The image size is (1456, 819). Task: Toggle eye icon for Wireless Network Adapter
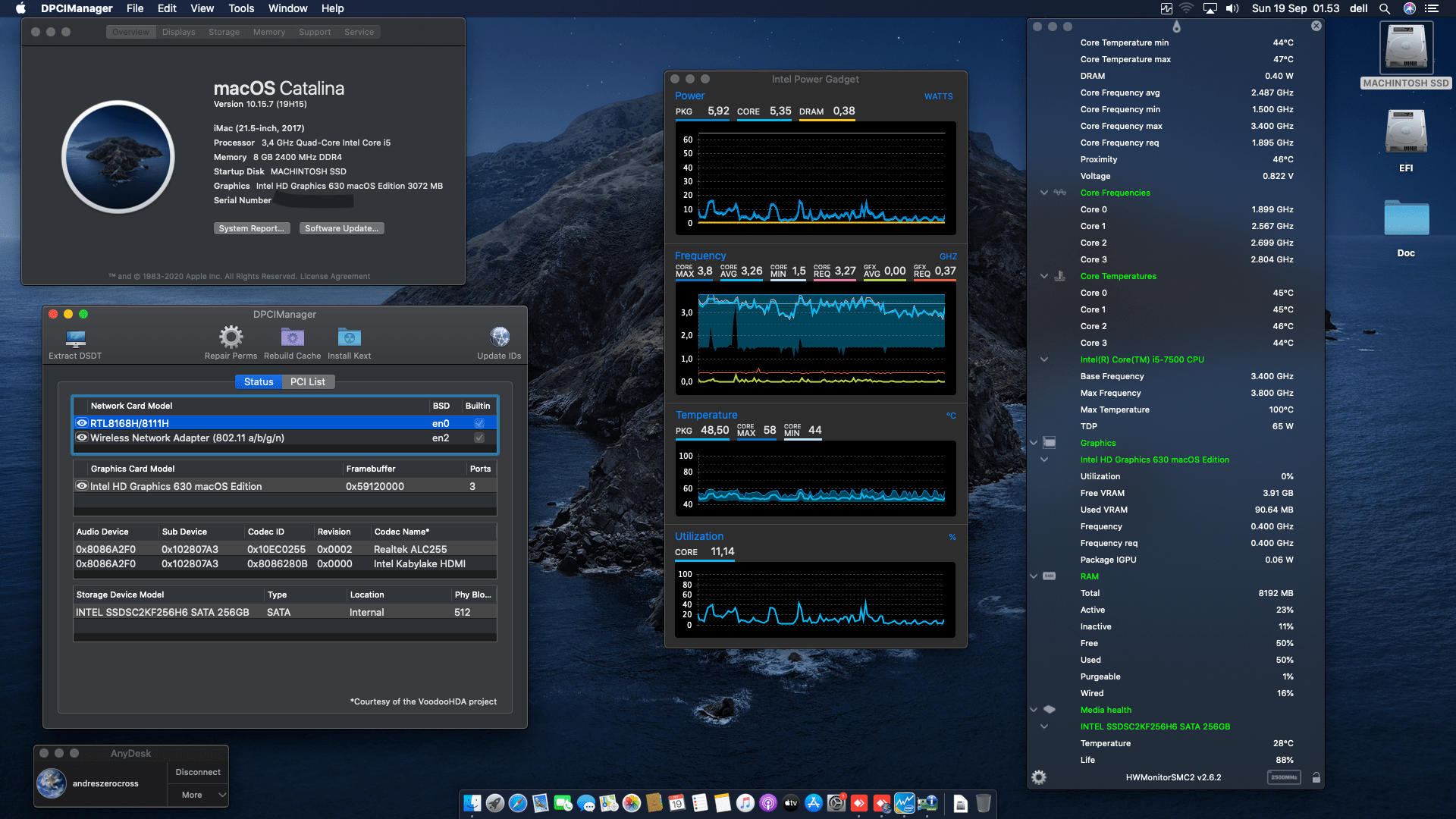82,438
